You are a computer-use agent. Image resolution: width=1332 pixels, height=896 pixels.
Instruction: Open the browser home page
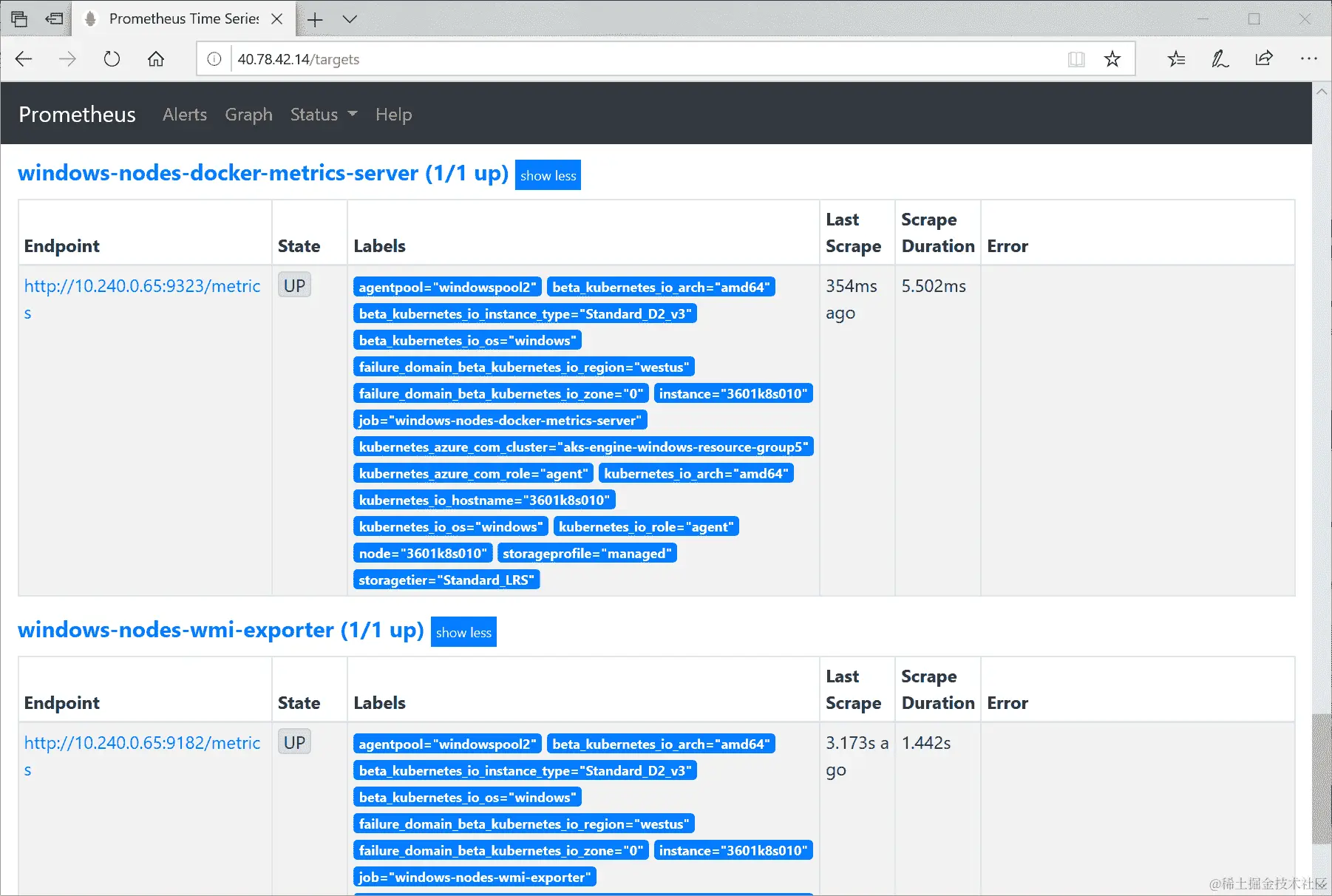click(x=156, y=59)
